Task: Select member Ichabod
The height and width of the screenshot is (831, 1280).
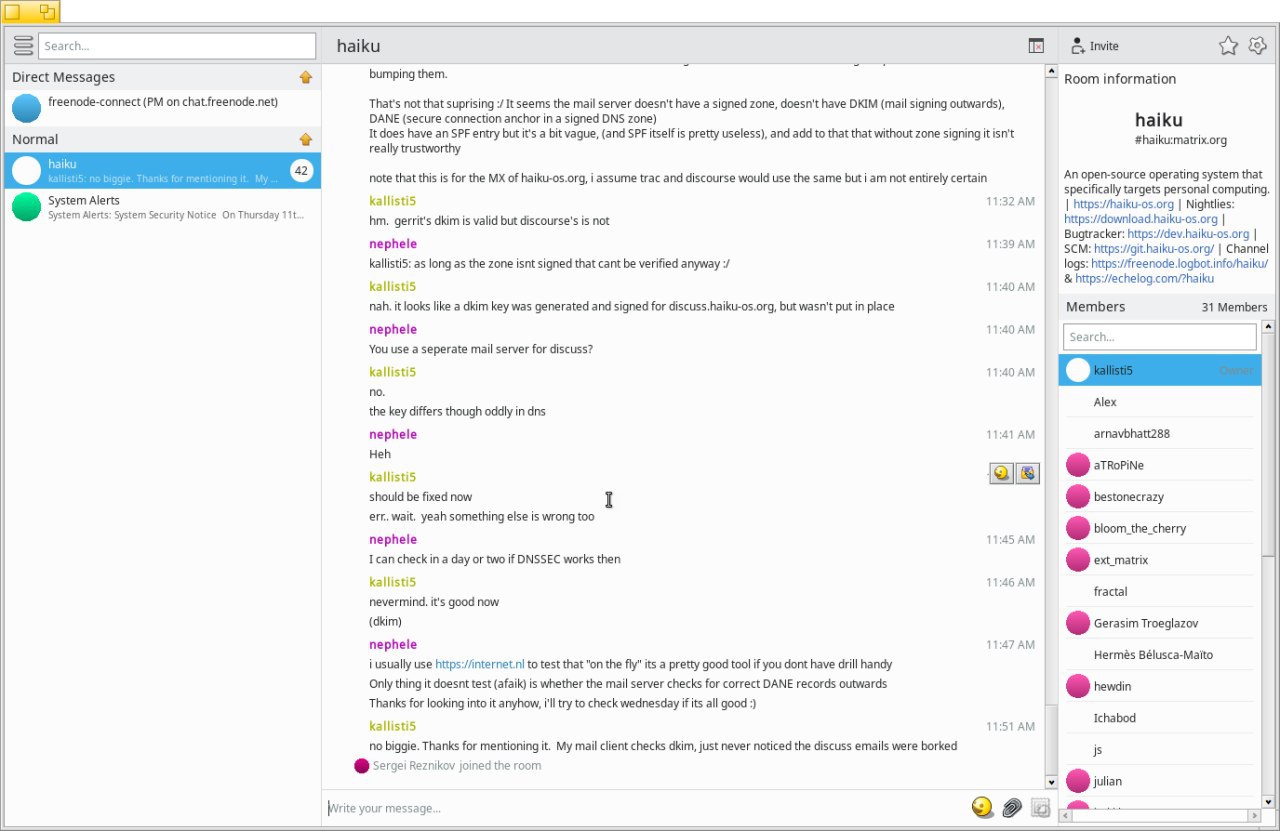Action: 1159,718
